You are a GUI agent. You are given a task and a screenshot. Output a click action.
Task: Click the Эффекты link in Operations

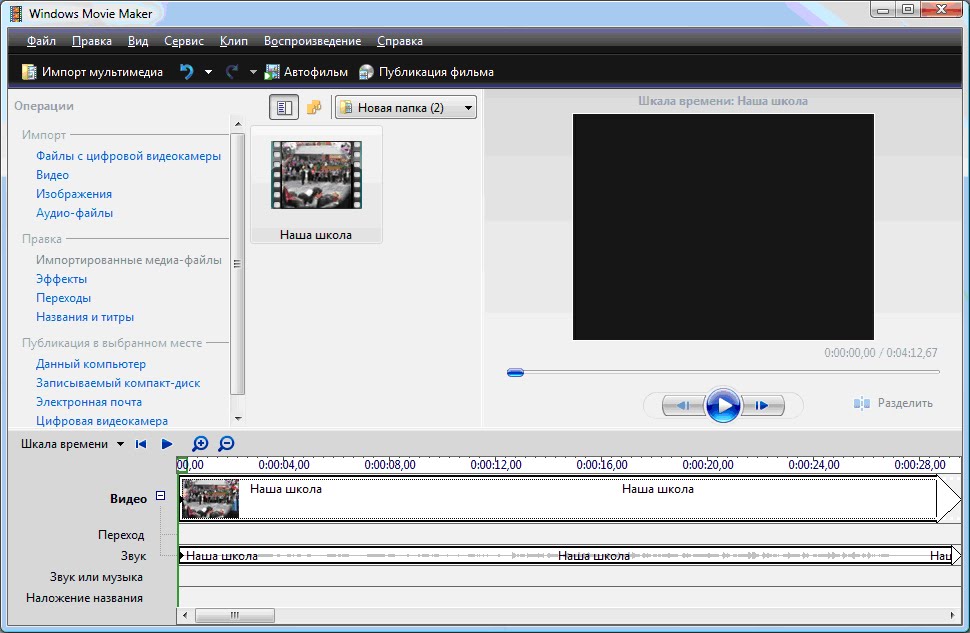[x=61, y=279]
